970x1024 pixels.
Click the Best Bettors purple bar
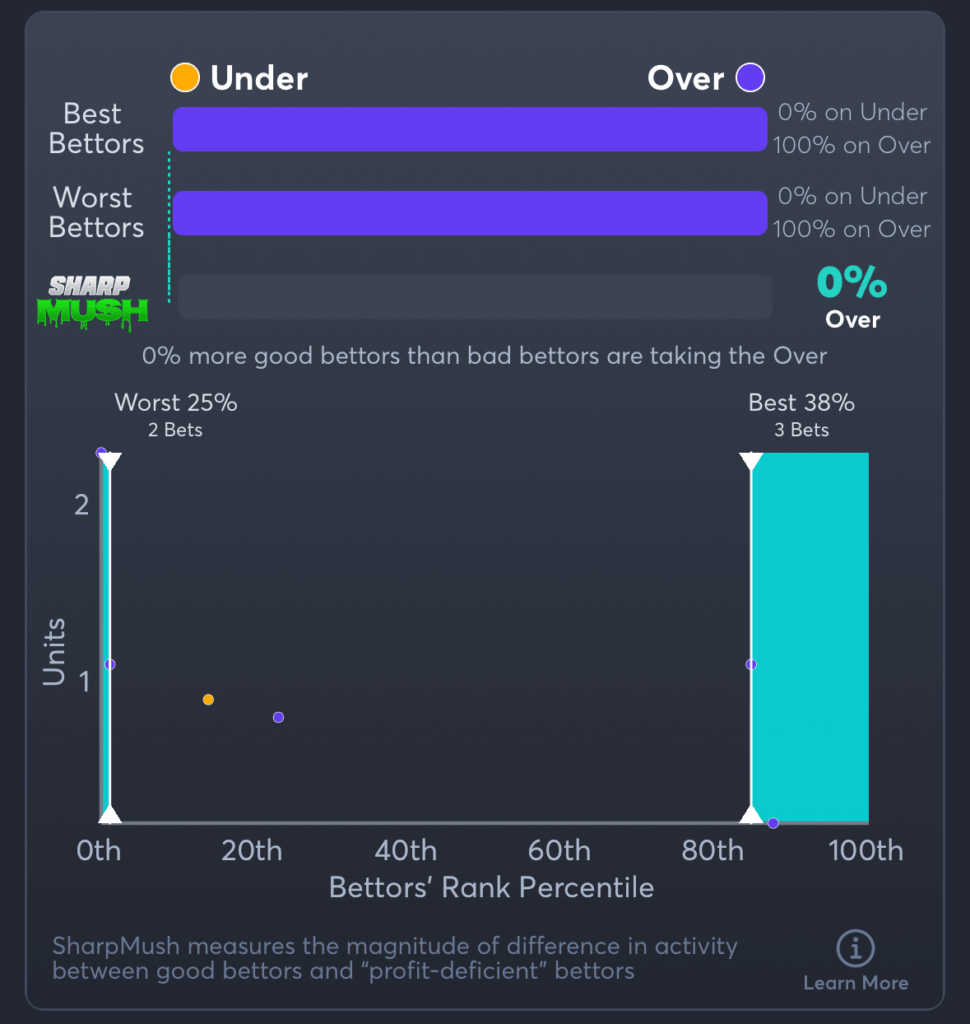(470, 129)
